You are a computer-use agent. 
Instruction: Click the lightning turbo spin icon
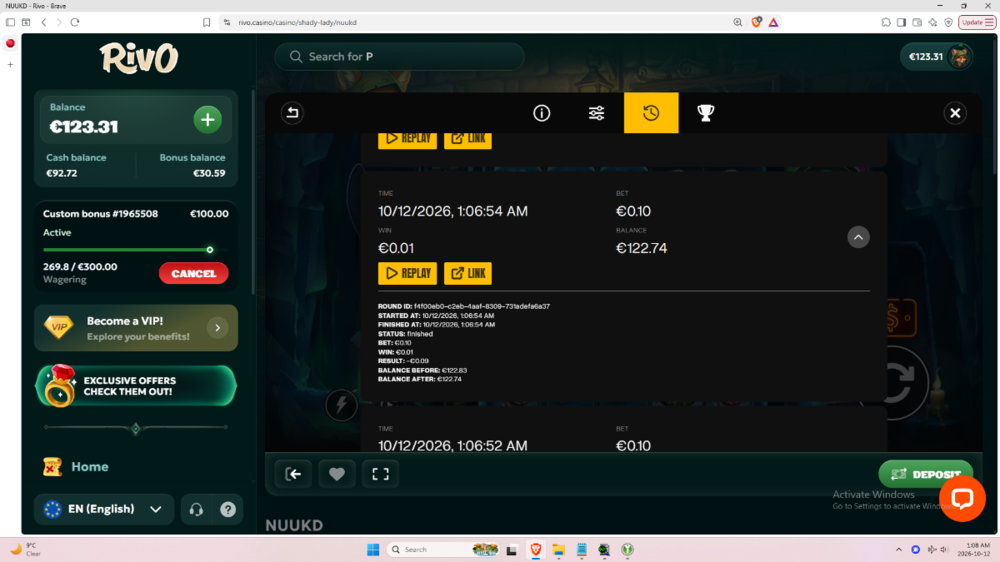tap(341, 404)
